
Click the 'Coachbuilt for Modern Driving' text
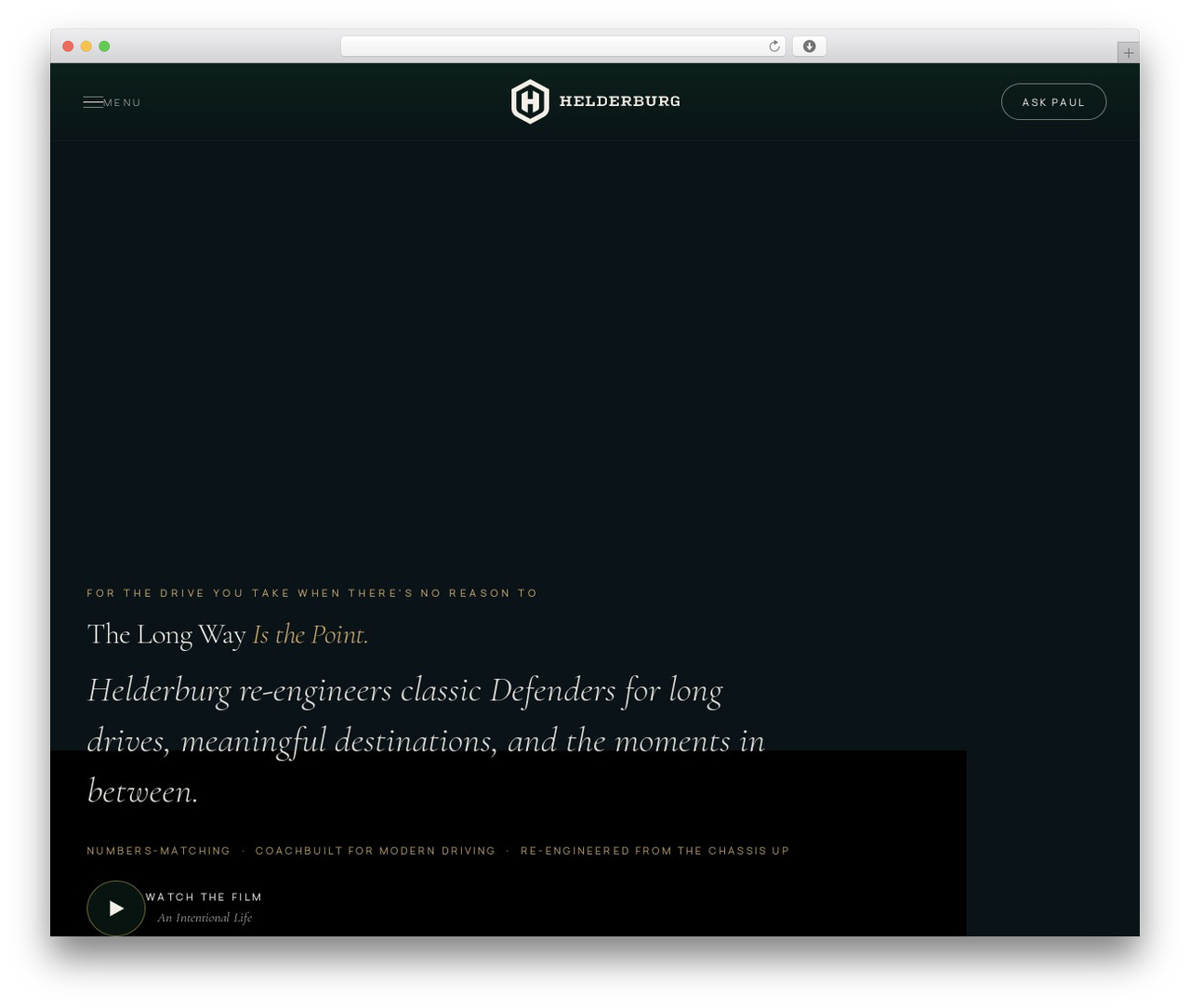point(376,851)
